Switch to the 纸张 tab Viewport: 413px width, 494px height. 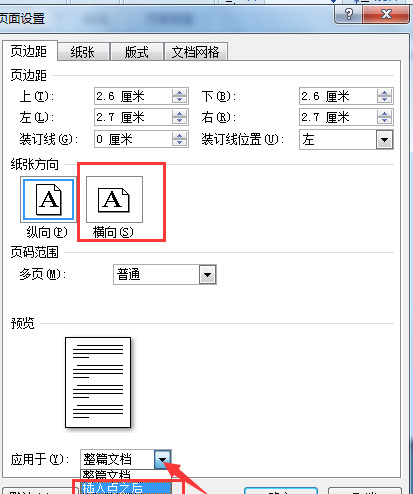click(x=83, y=52)
